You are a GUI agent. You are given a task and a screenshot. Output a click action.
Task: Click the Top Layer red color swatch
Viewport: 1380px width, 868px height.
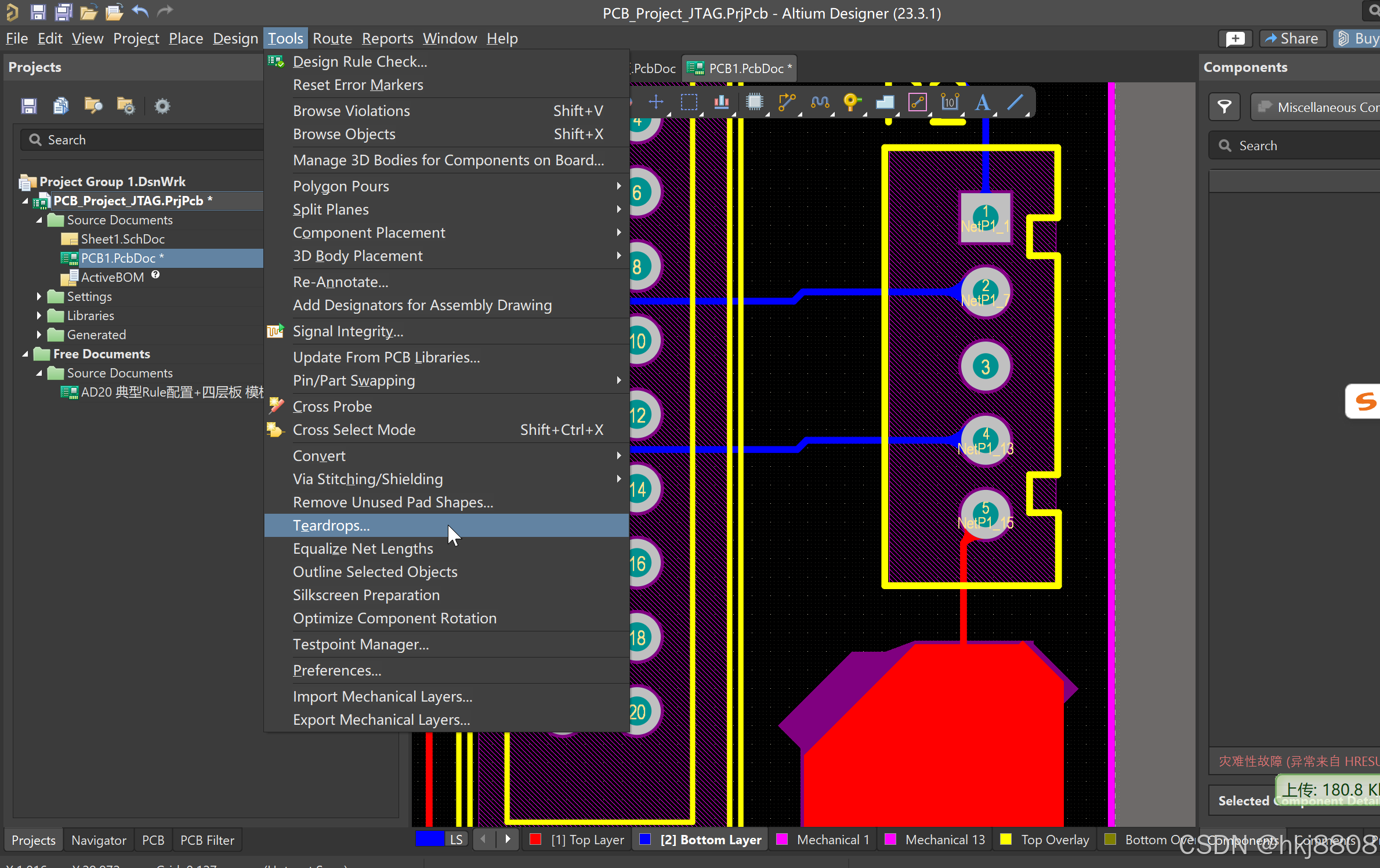[x=535, y=840]
